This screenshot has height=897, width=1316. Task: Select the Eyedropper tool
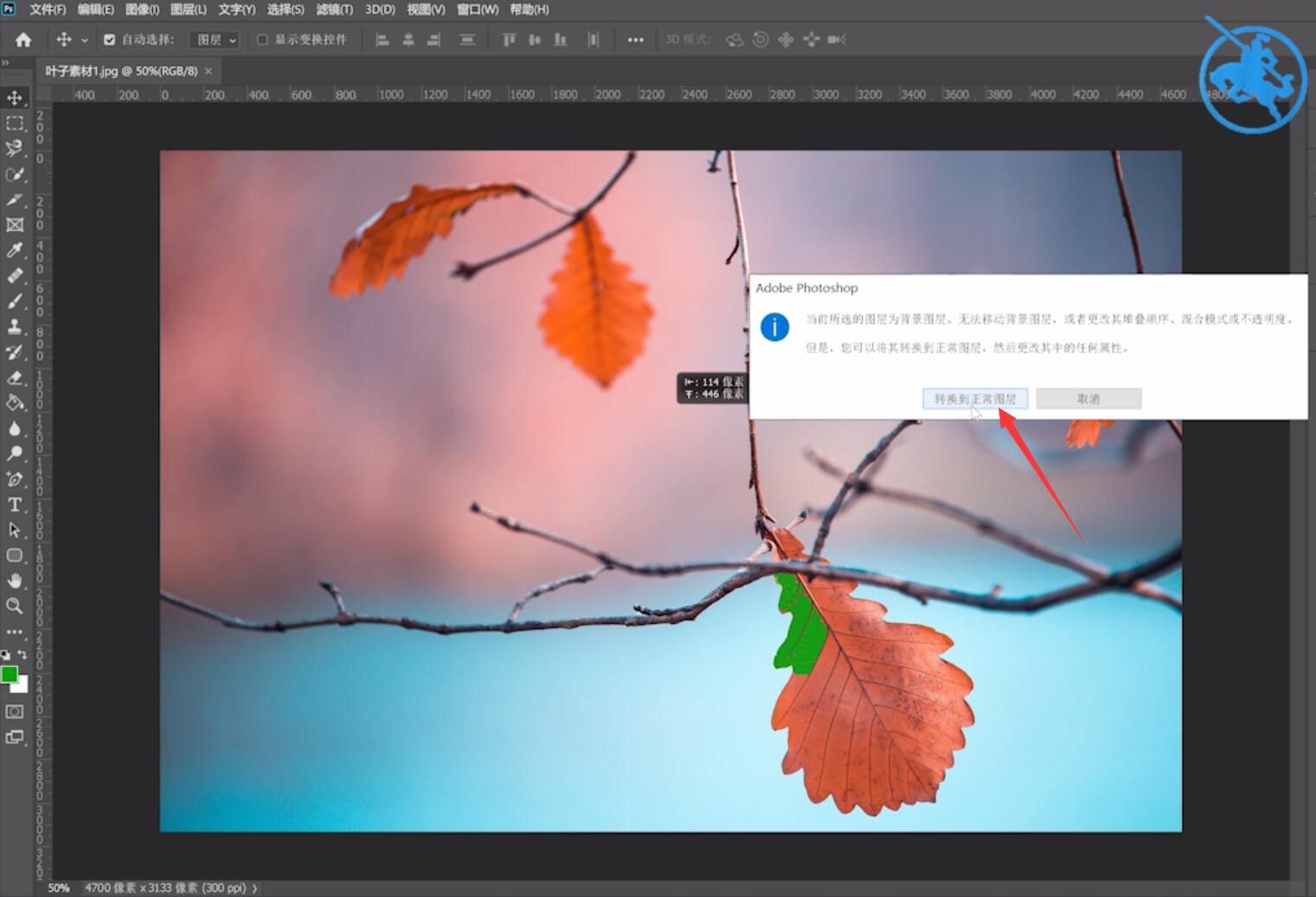click(15, 250)
